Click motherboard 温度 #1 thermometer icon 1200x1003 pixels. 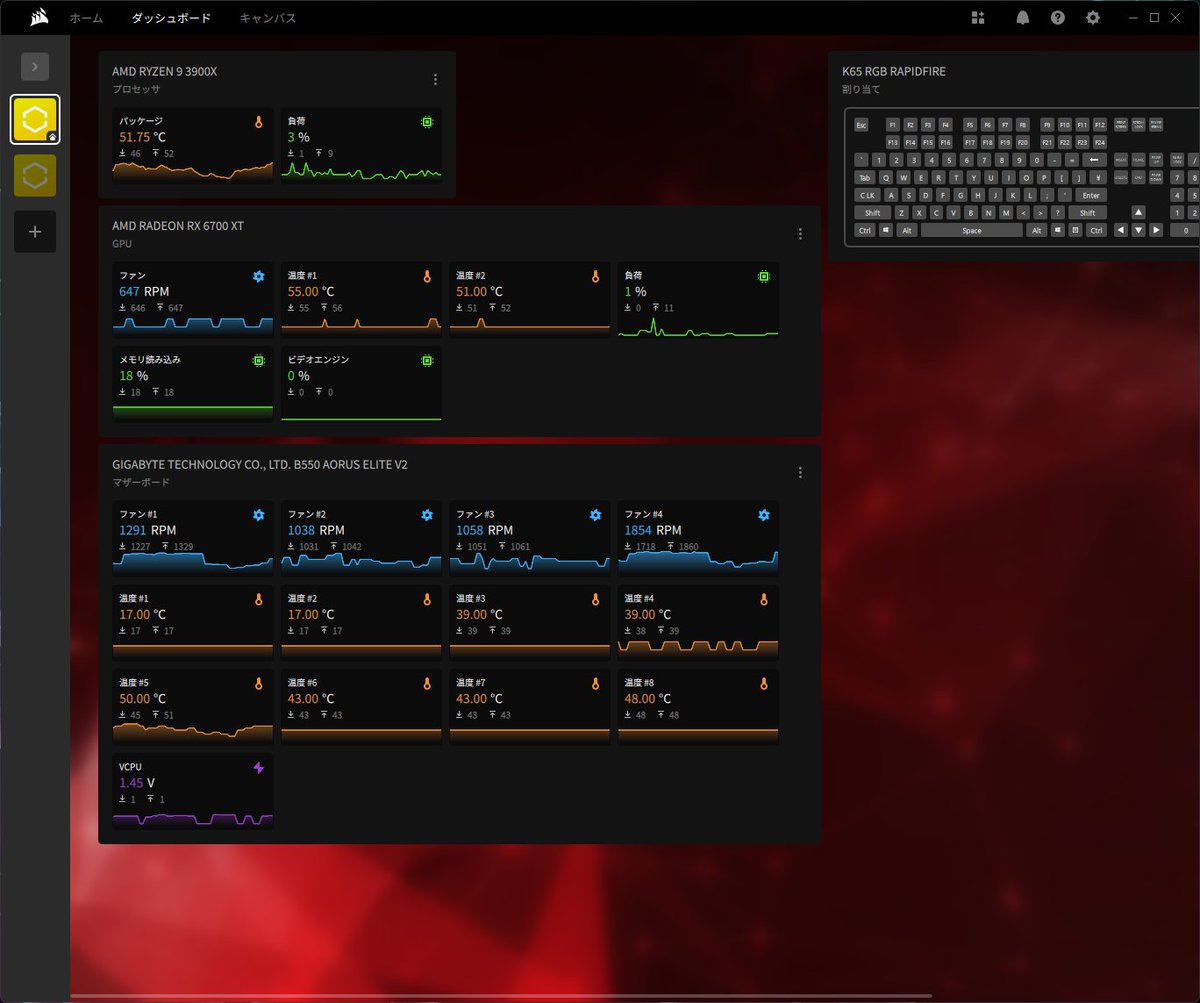[x=258, y=599]
